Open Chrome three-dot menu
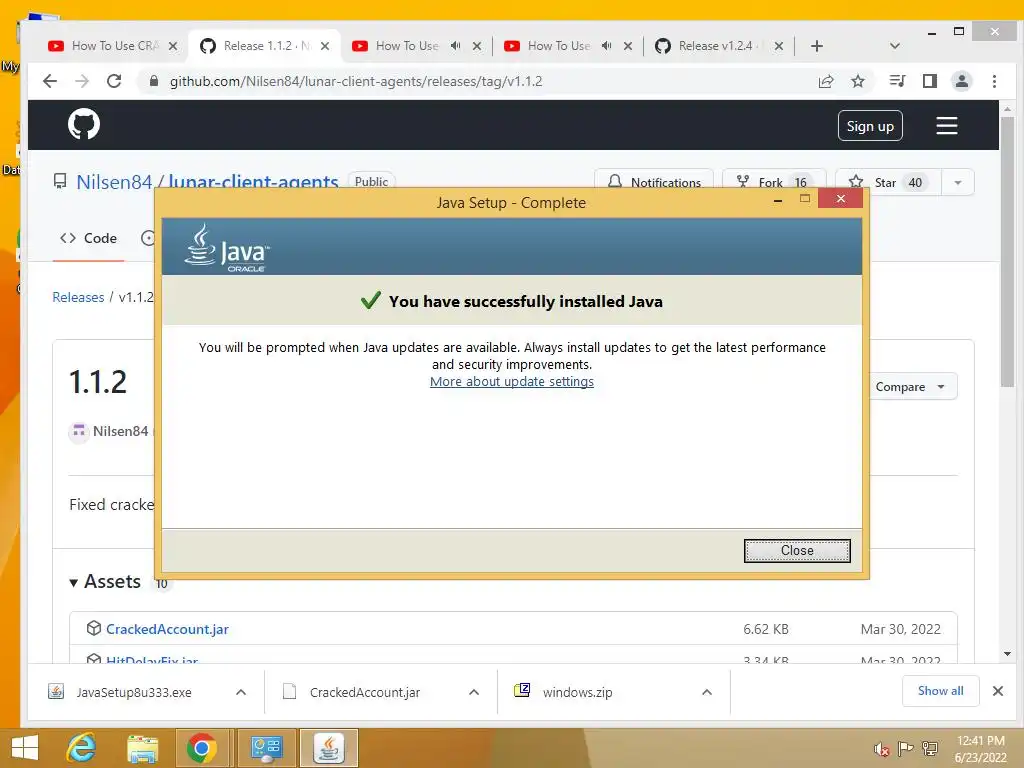The width and height of the screenshot is (1024, 768). tap(994, 81)
